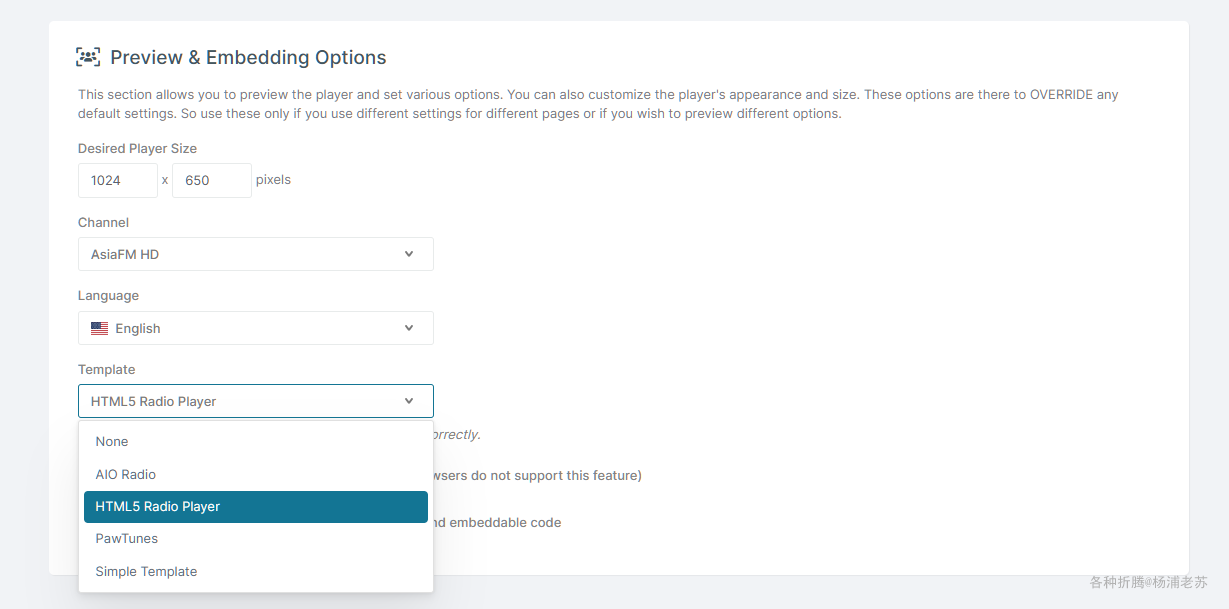
Task: Click the Template field label
Action: click(x=106, y=369)
